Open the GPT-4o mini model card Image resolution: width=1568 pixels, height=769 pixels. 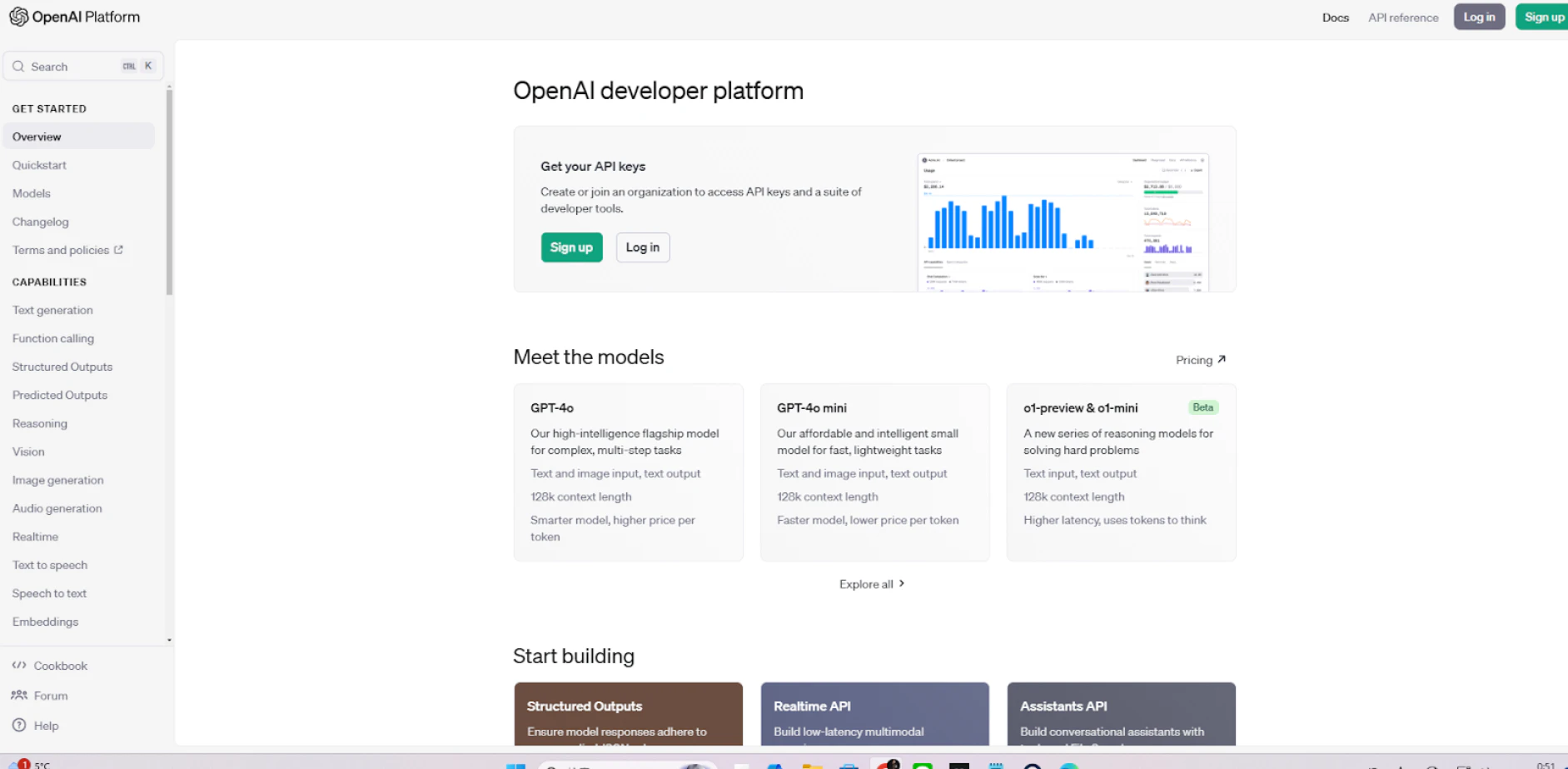coord(875,472)
